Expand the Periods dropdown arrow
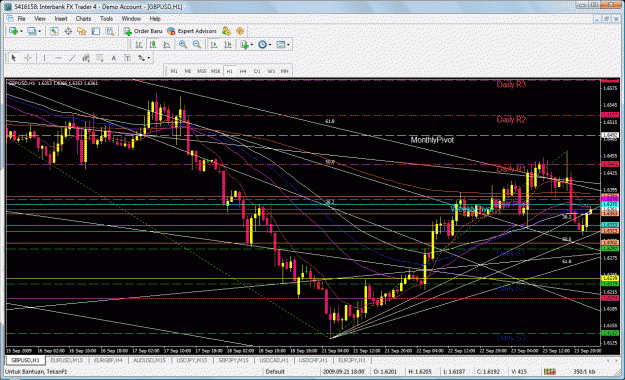 270,45
